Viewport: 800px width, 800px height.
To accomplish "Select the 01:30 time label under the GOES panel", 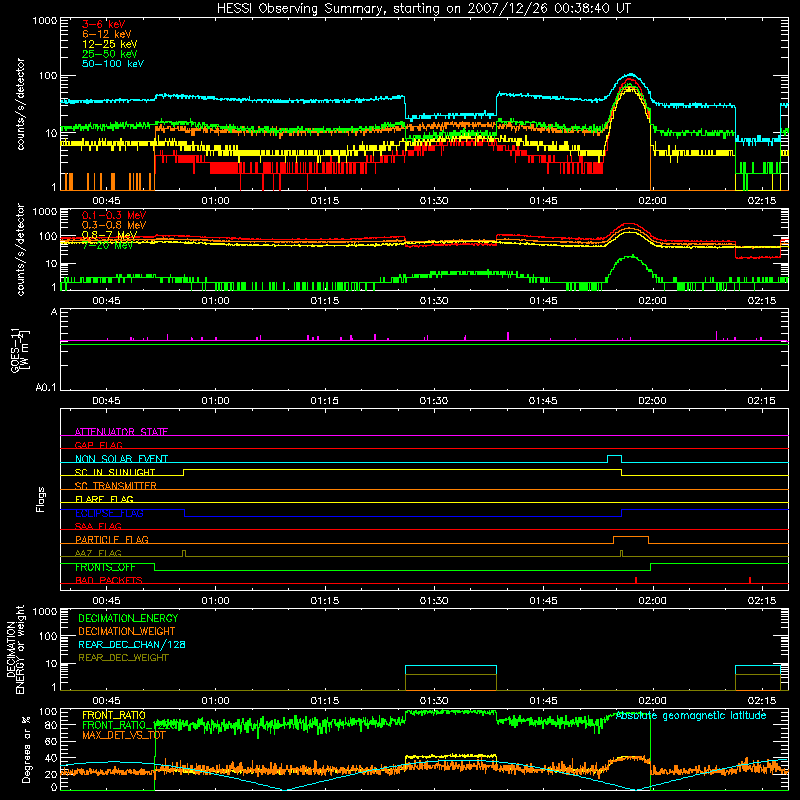I will click(x=434, y=401).
